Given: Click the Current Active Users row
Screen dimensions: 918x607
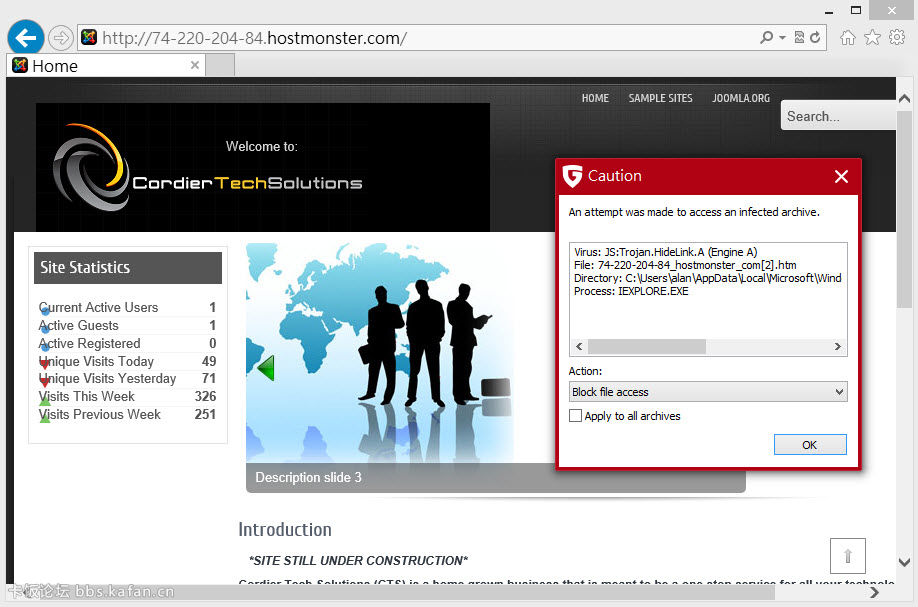Looking at the screenshot, I should 127,307.
